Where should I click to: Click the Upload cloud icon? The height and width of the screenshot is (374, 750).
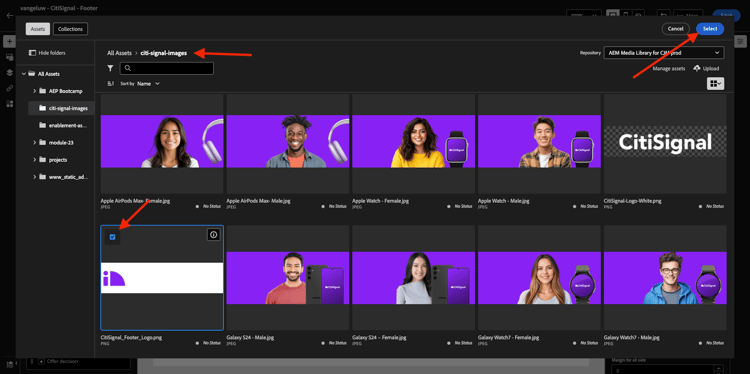click(696, 68)
